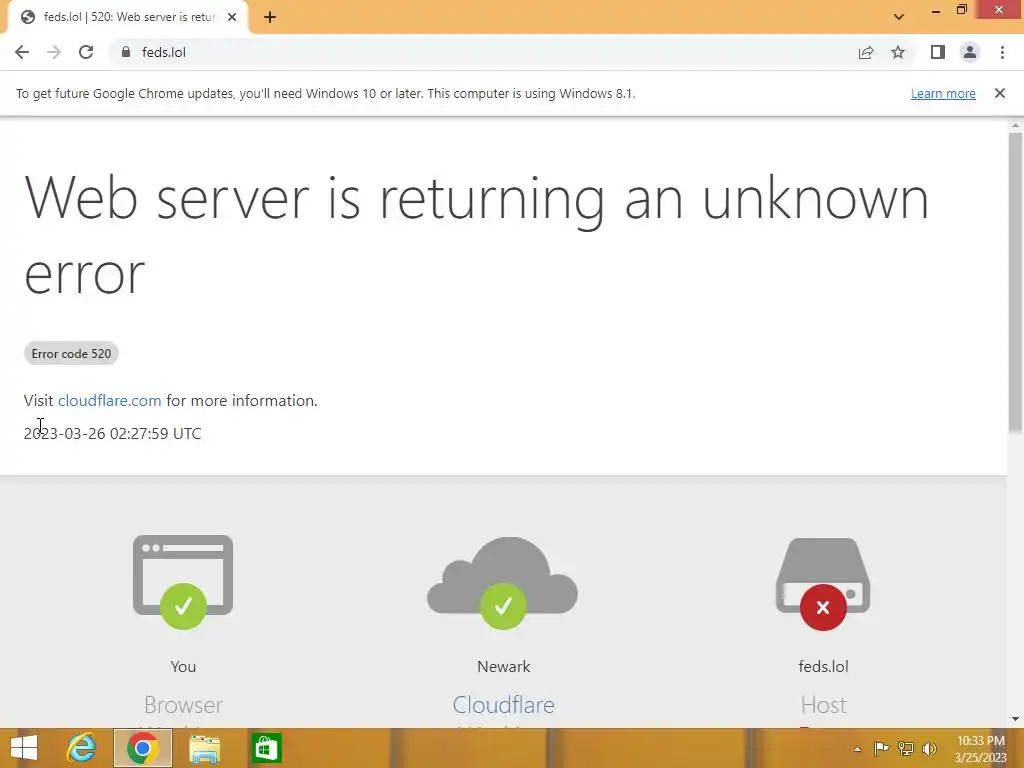Click the page vertical scrollbar thumb

pos(1015,282)
